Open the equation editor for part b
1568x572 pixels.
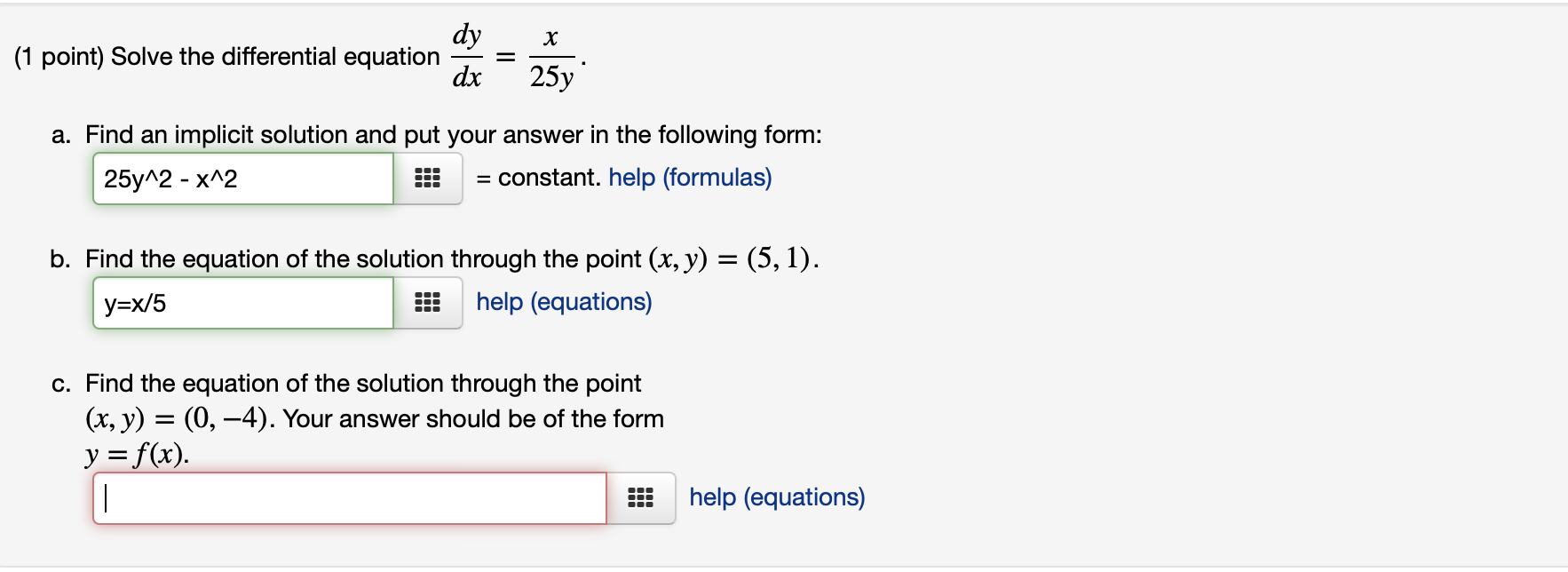[427, 303]
